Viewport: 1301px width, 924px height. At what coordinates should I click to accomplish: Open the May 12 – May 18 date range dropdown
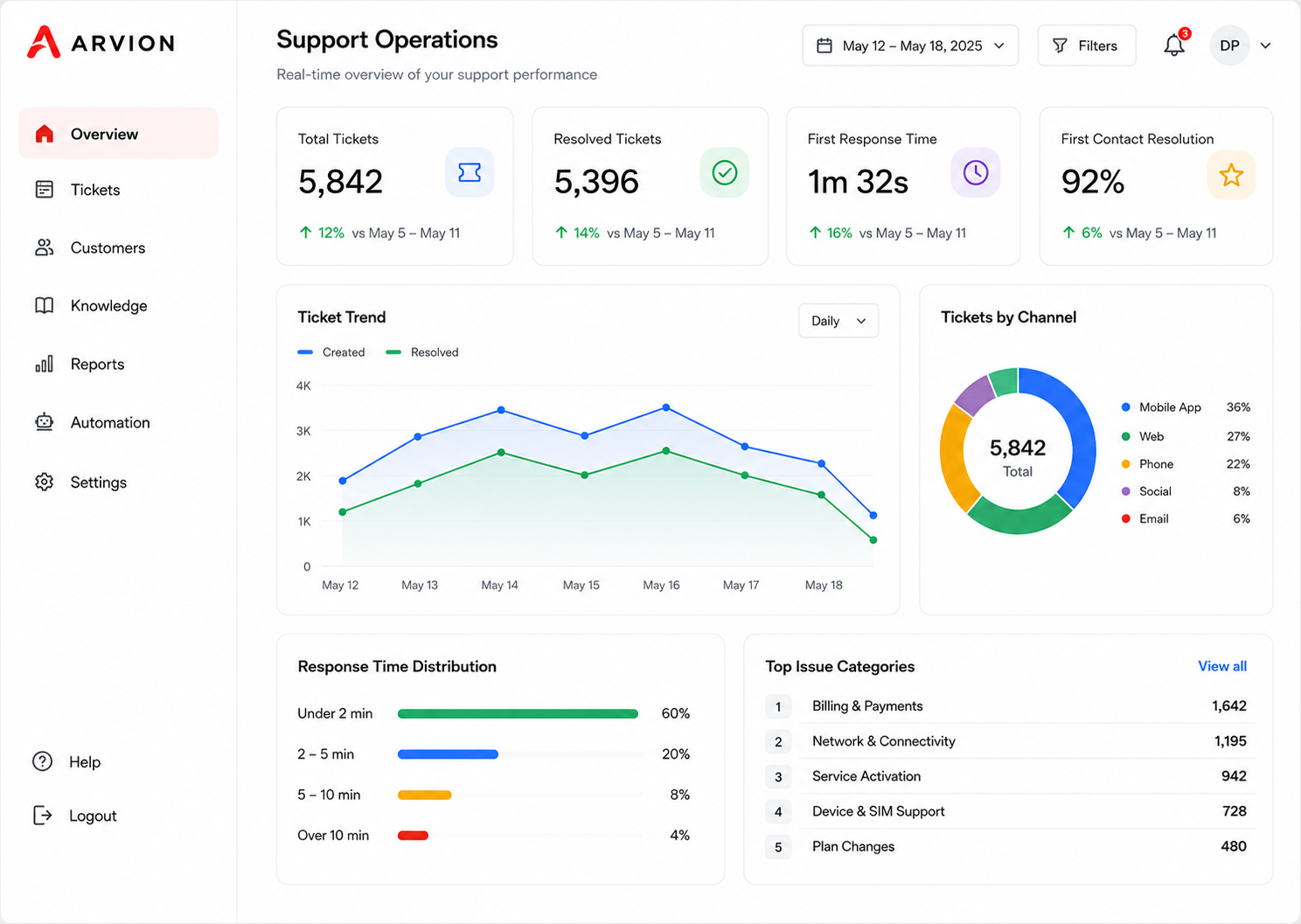910,45
